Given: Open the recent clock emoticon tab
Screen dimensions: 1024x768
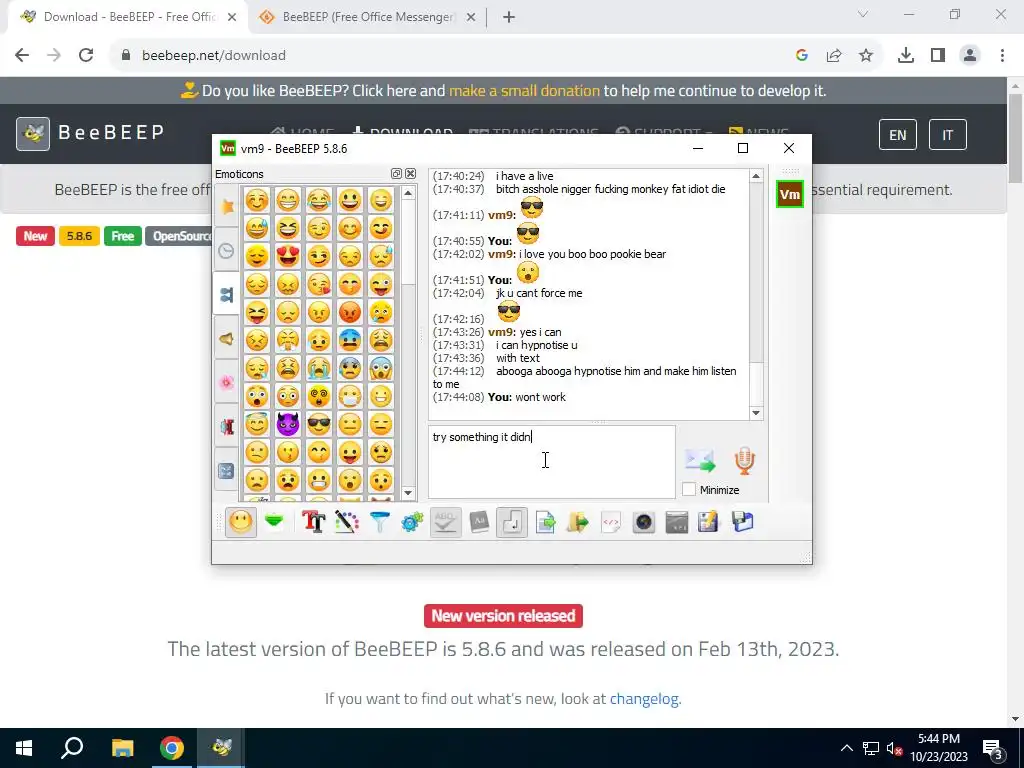Looking at the screenshot, I should coord(227,251).
